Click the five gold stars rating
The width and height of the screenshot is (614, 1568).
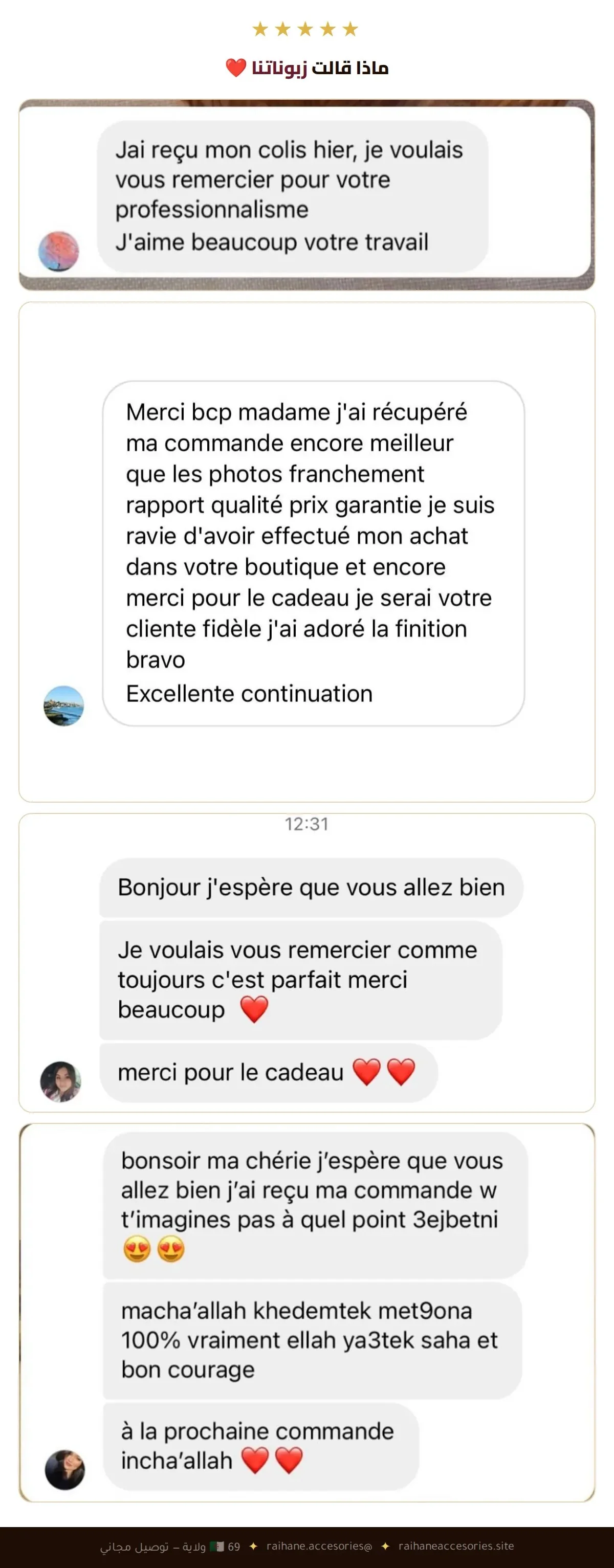click(x=305, y=29)
